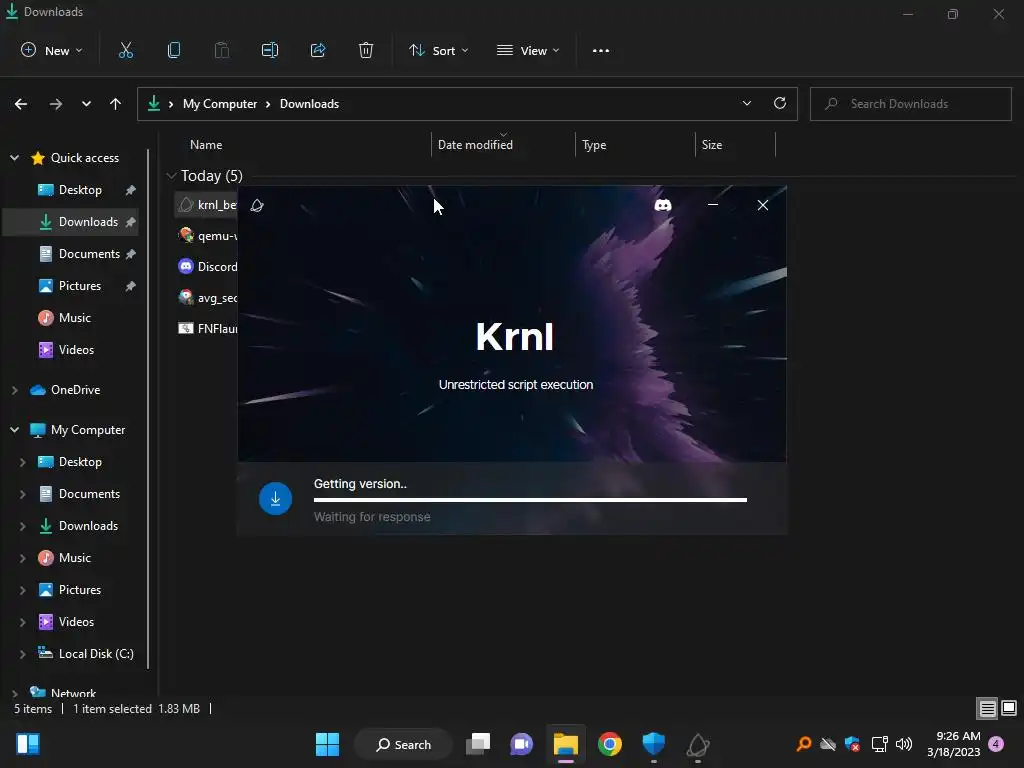Select the krnl_be file
This screenshot has width=1024, height=768.
point(207,205)
